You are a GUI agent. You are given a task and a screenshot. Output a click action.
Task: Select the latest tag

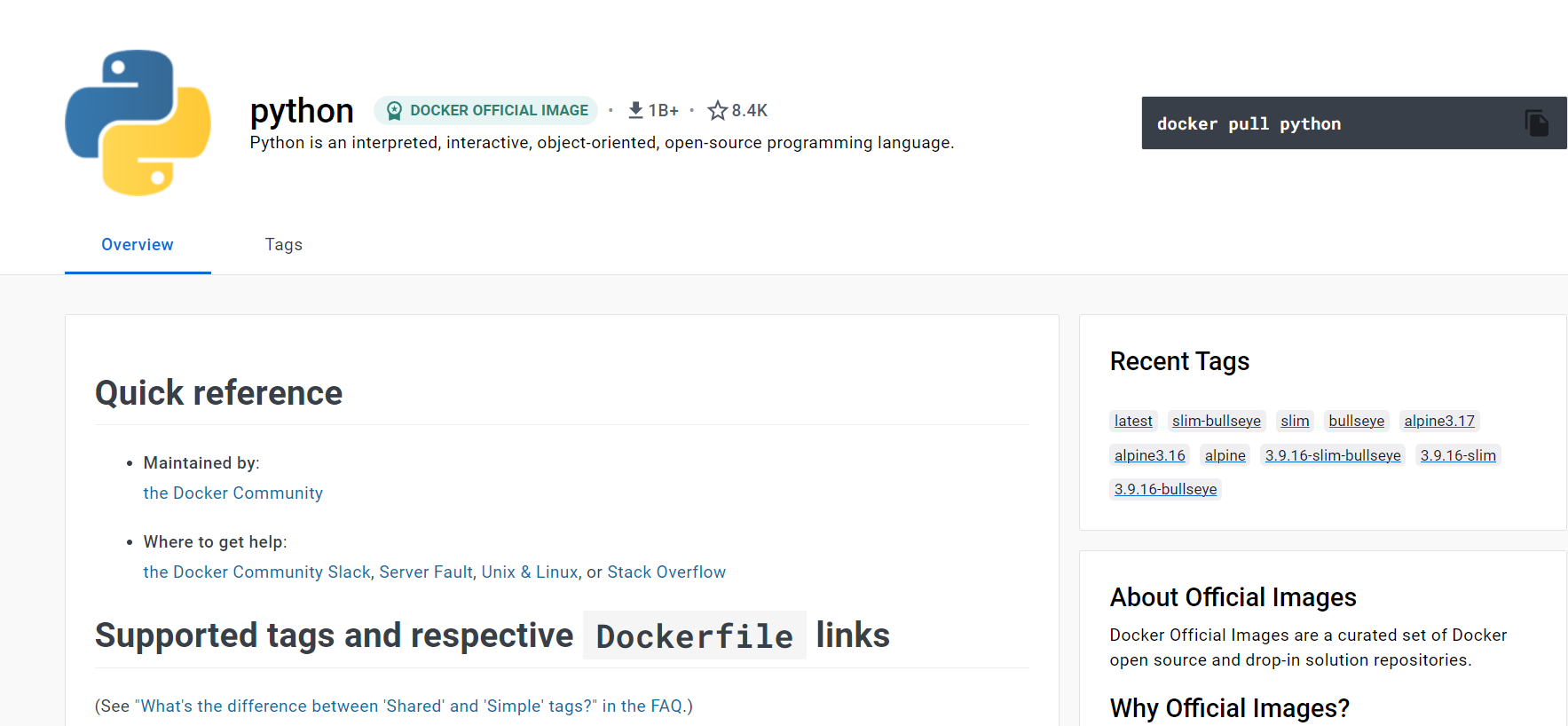point(1133,421)
